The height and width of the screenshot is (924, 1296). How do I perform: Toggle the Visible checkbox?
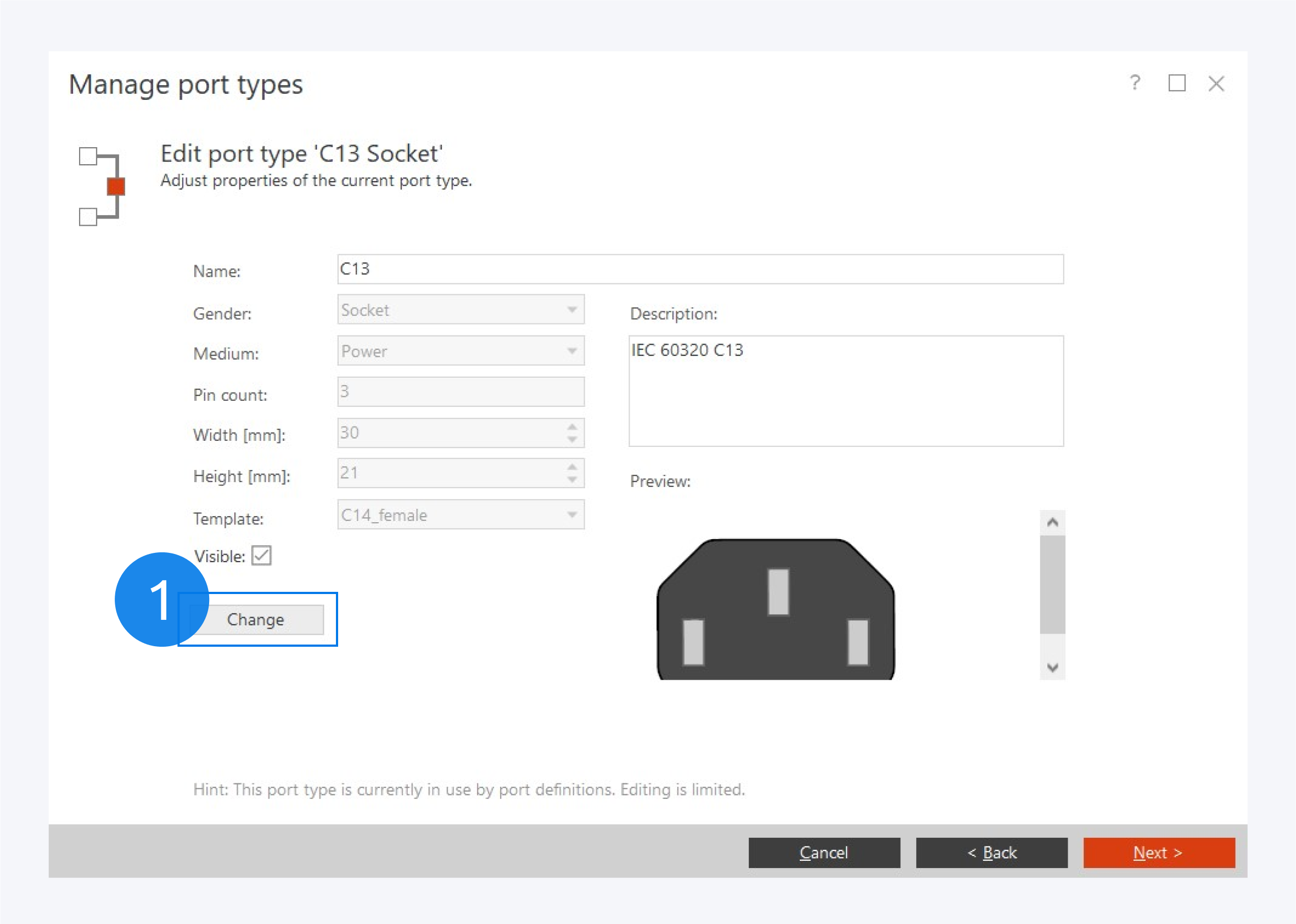pyautogui.click(x=261, y=555)
